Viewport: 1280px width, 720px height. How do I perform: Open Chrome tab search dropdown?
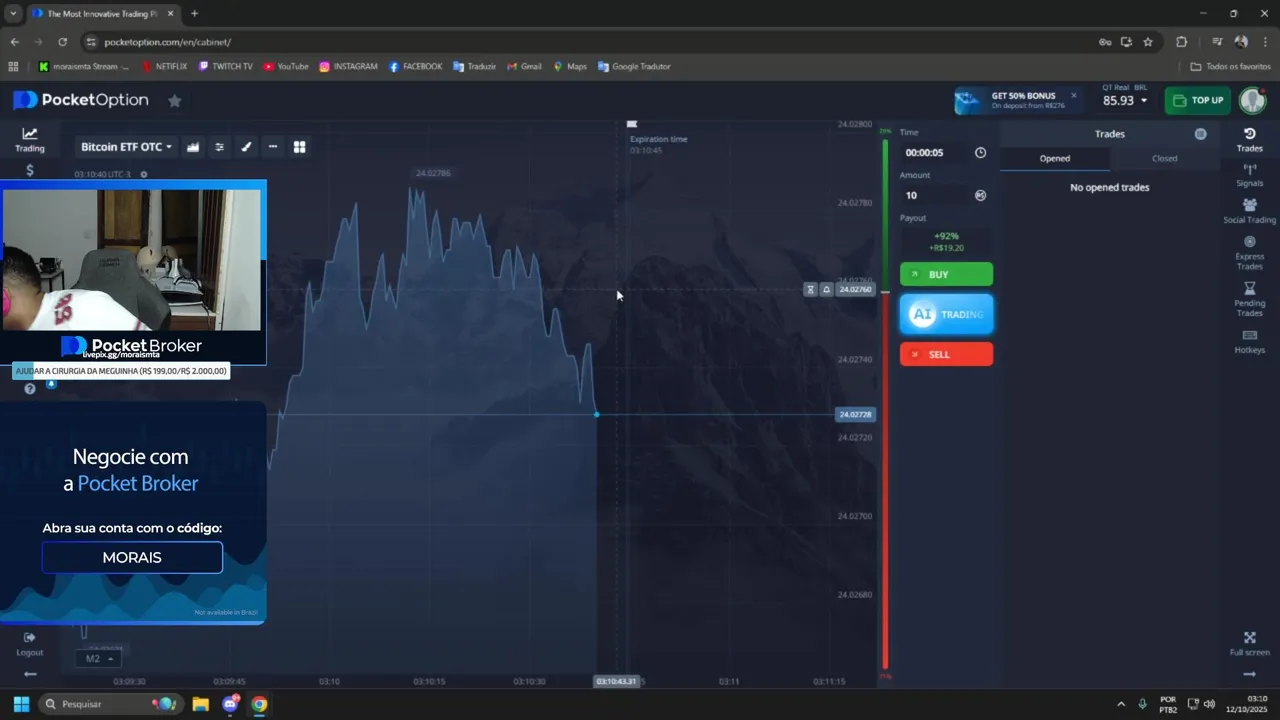[12, 14]
